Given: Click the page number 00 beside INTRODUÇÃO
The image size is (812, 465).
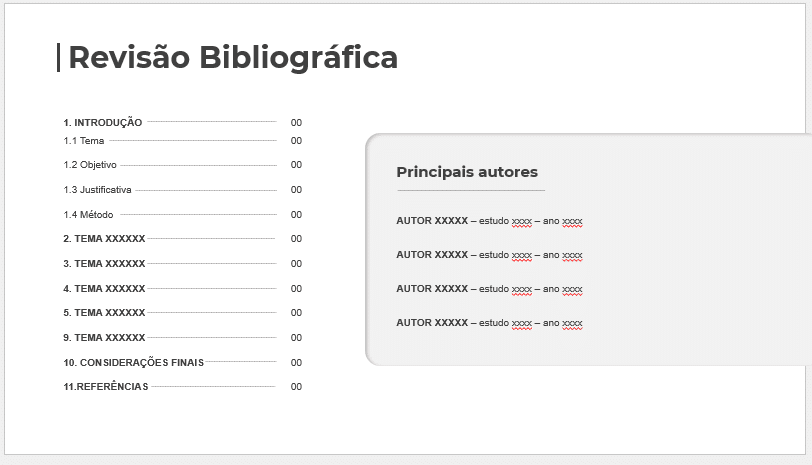Looking at the screenshot, I should tap(296, 123).
